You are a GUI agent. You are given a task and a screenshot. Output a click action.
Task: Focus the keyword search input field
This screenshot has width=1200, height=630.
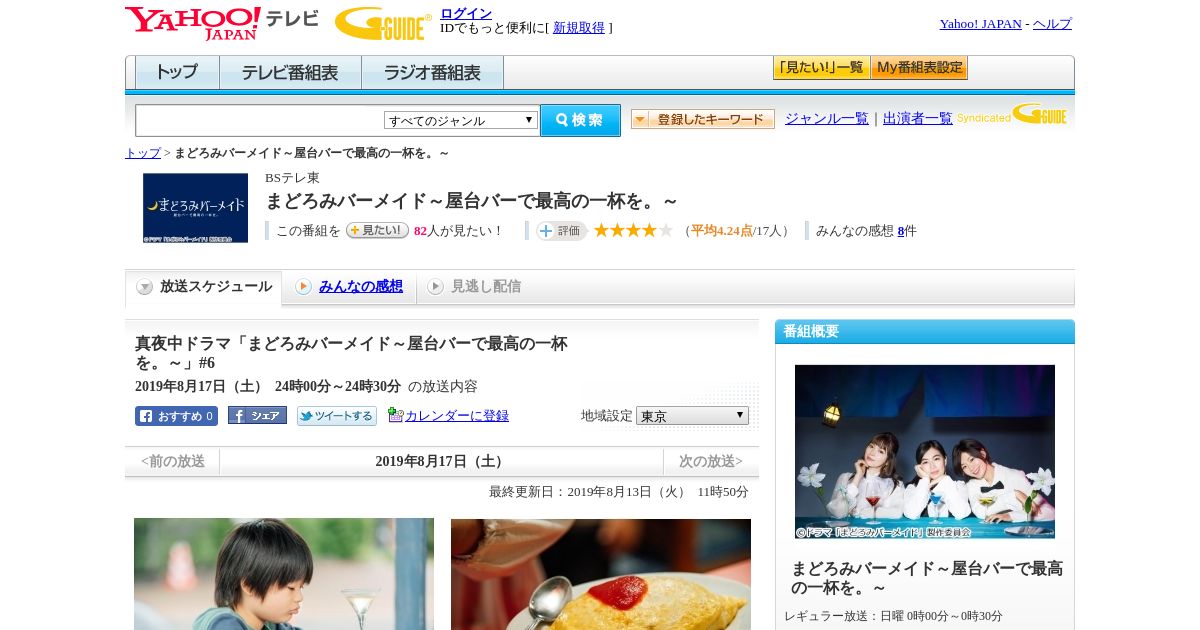(x=260, y=120)
